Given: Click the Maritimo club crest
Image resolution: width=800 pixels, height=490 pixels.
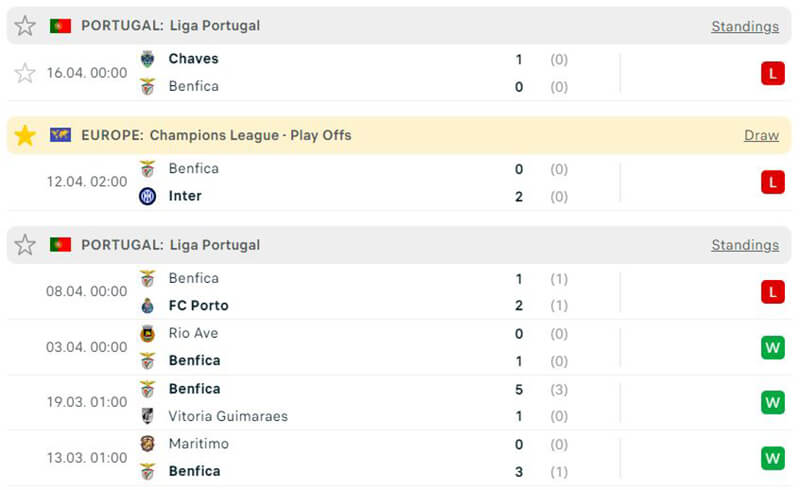Looking at the screenshot, I should point(148,443).
